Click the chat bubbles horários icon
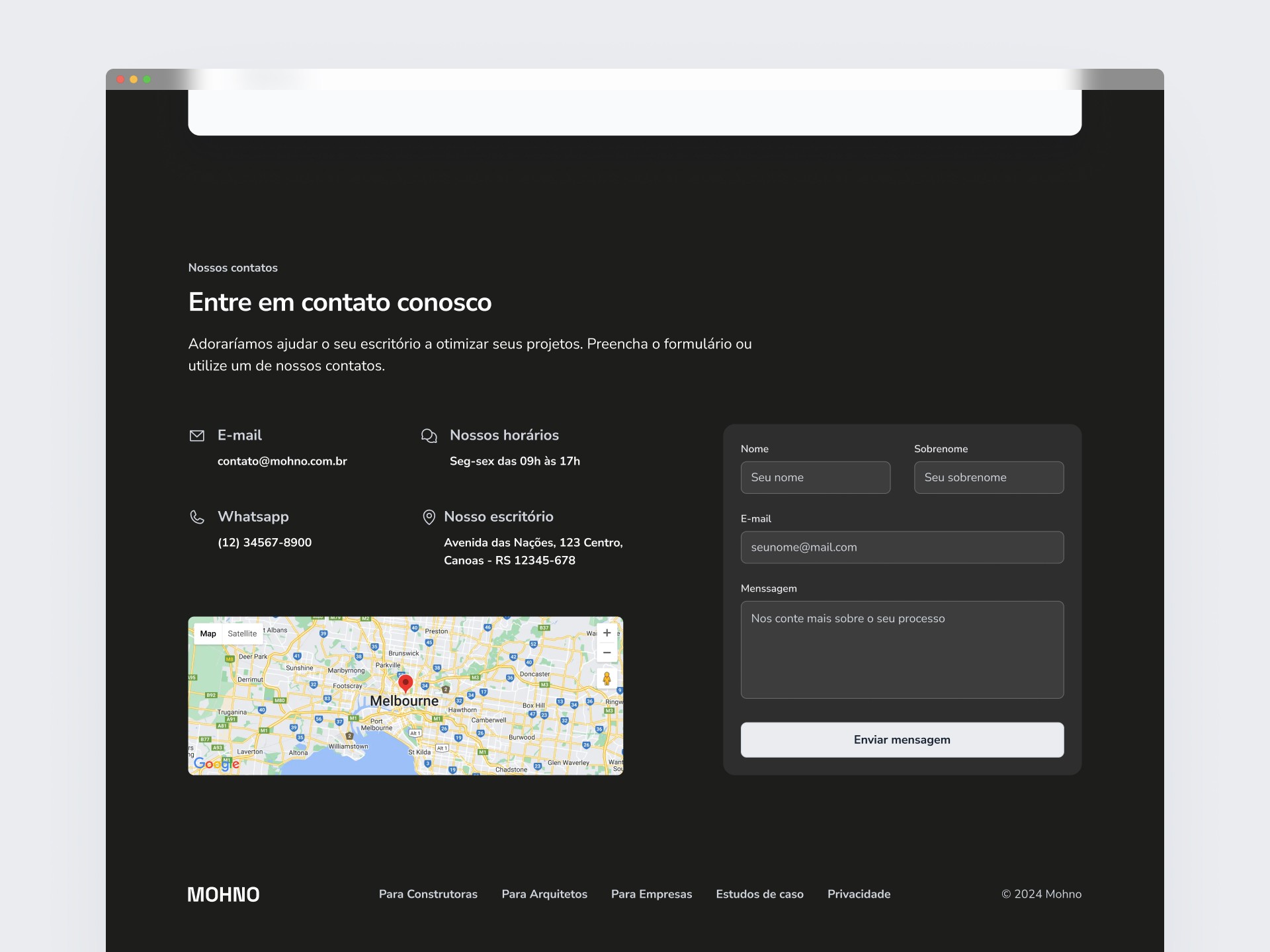The height and width of the screenshot is (952, 1270). 429,435
